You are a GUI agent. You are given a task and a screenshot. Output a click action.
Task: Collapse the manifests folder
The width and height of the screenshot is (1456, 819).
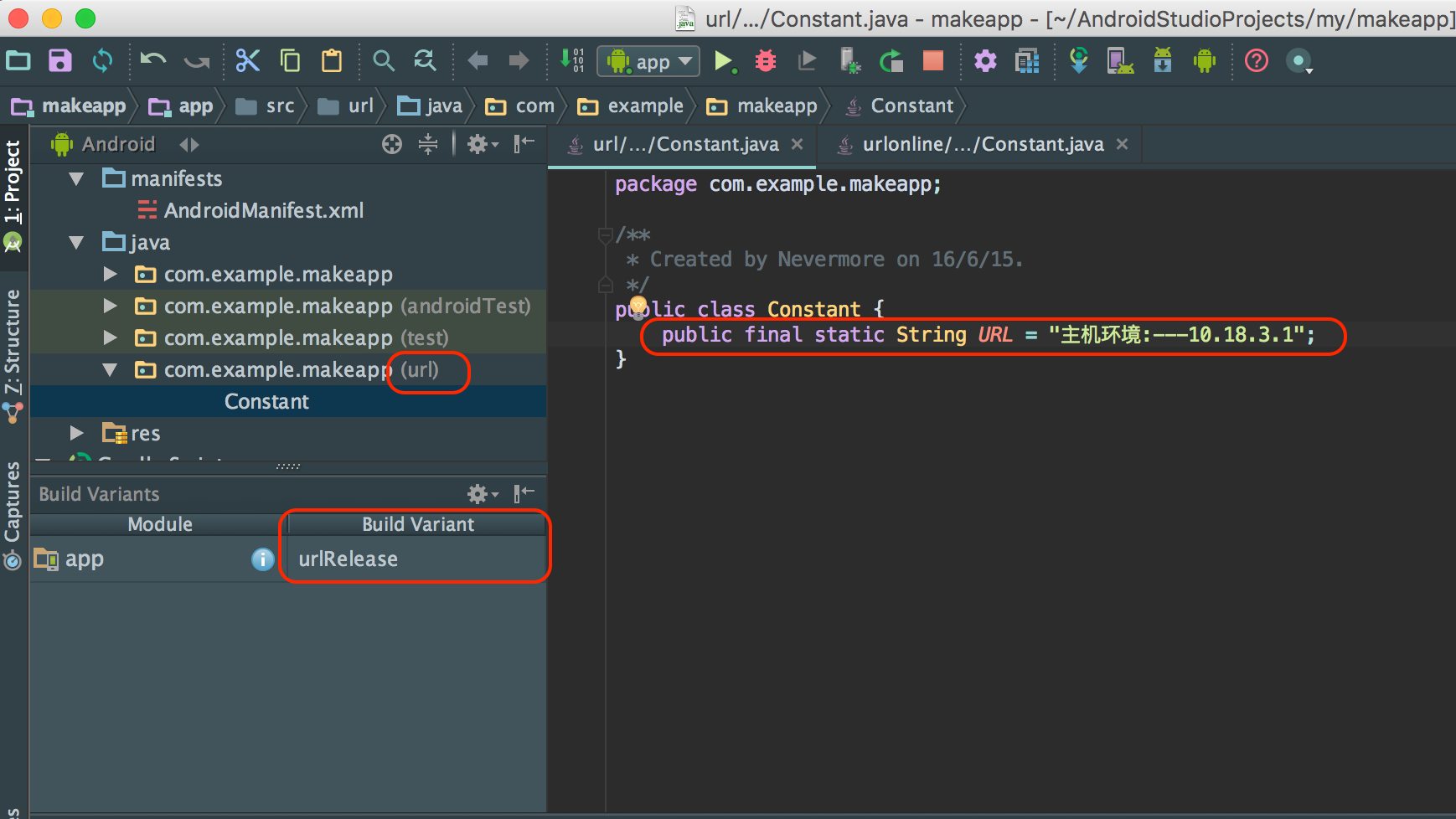76,178
